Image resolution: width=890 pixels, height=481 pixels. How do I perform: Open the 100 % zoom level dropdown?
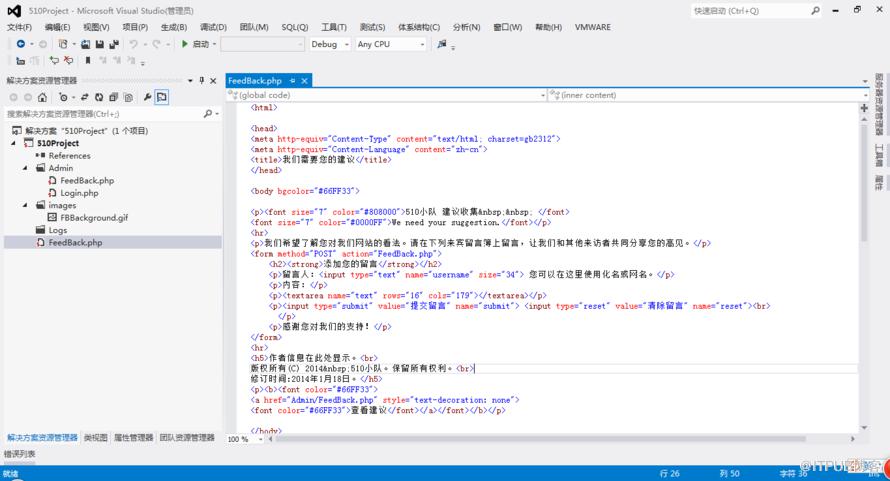[261, 439]
